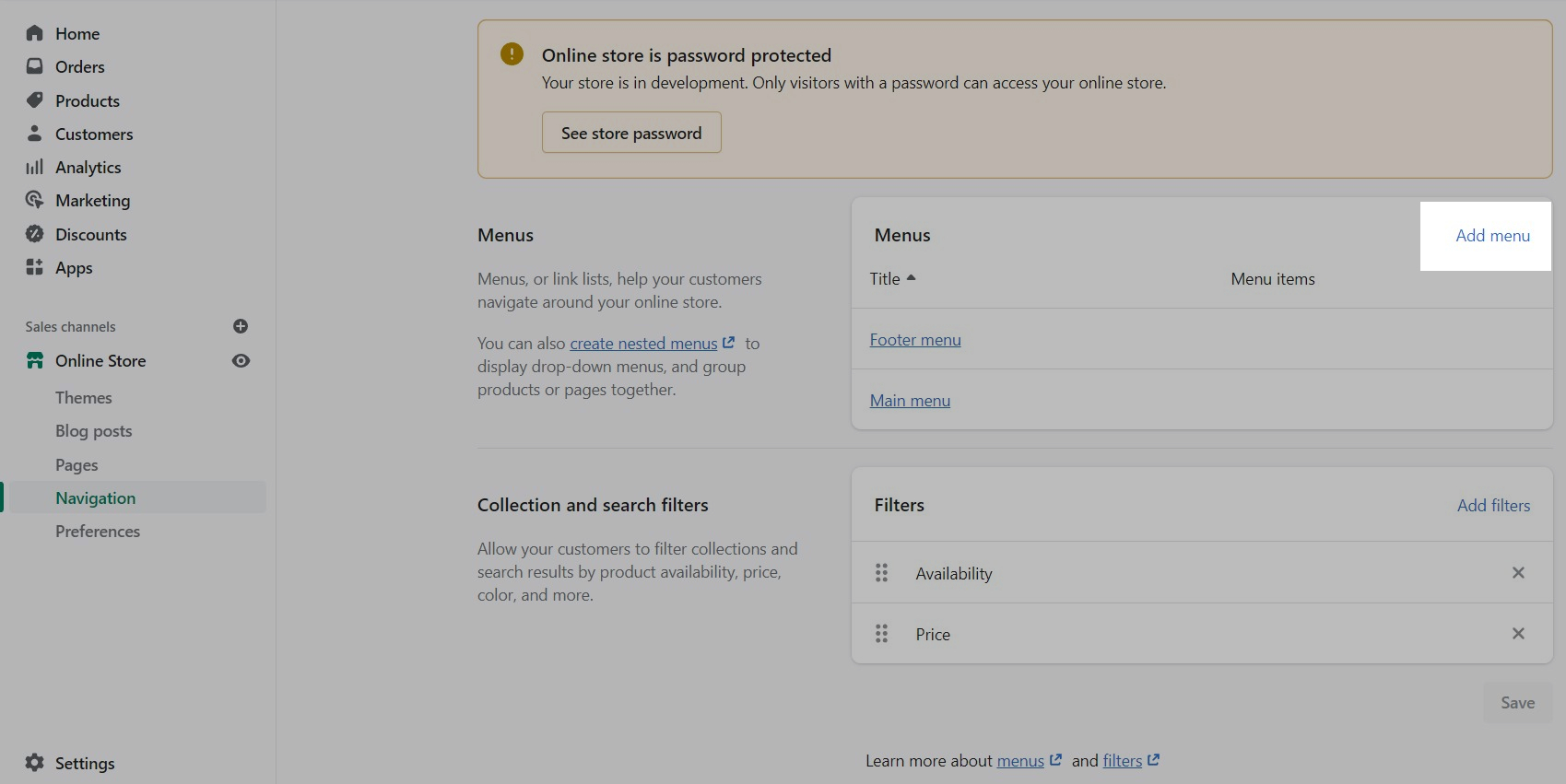Add a sales channel with plus icon
The image size is (1566, 784).
coord(241,326)
